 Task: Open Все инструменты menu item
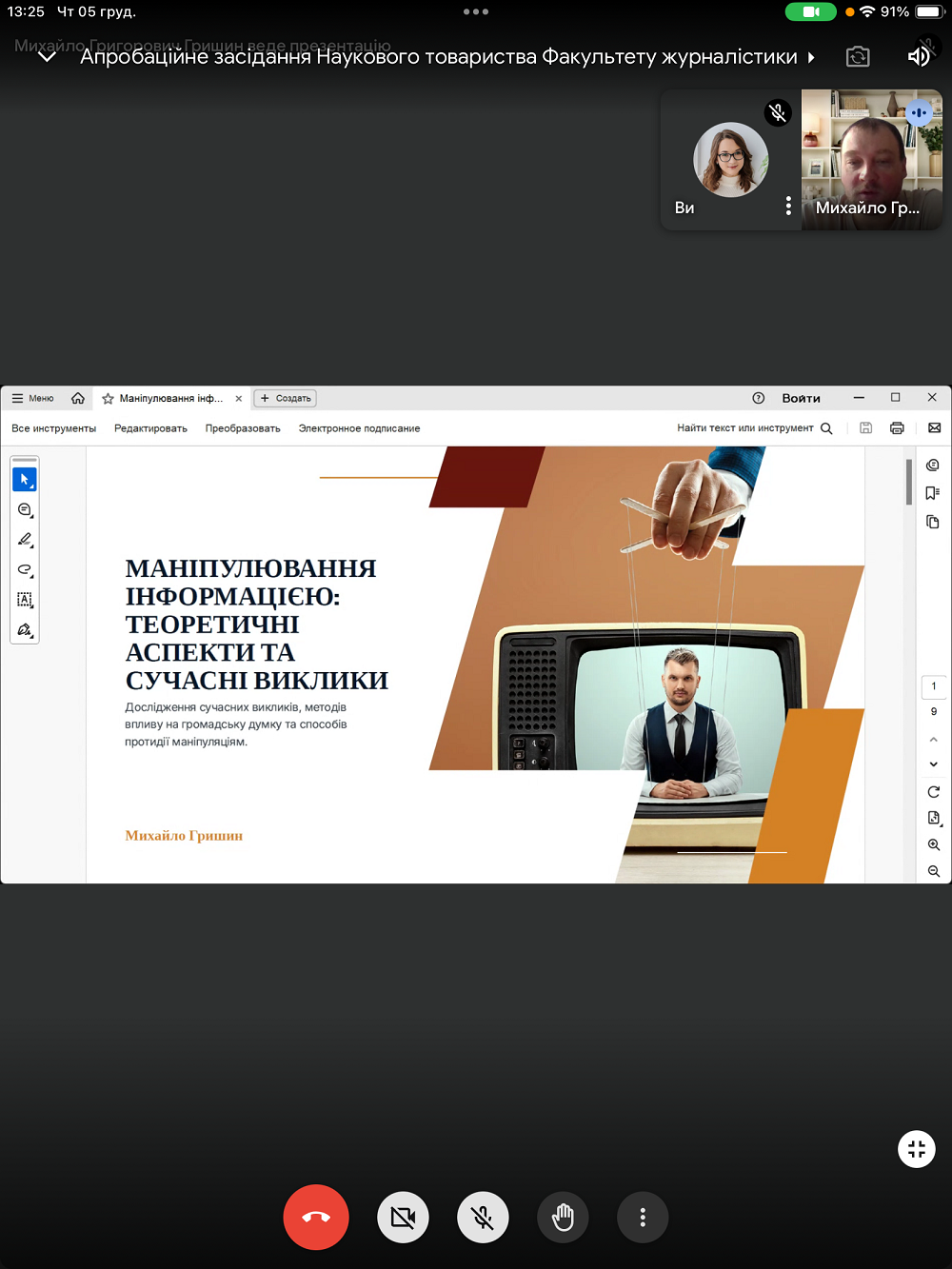(54, 428)
